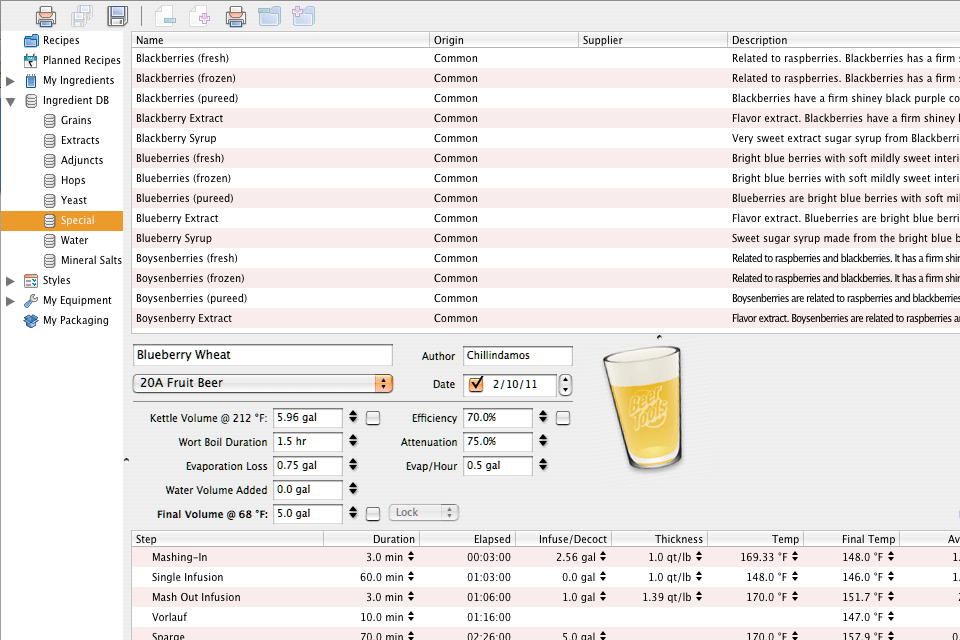Check the box beside Efficiency
Screen dimensions: 960x640
tap(563, 418)
